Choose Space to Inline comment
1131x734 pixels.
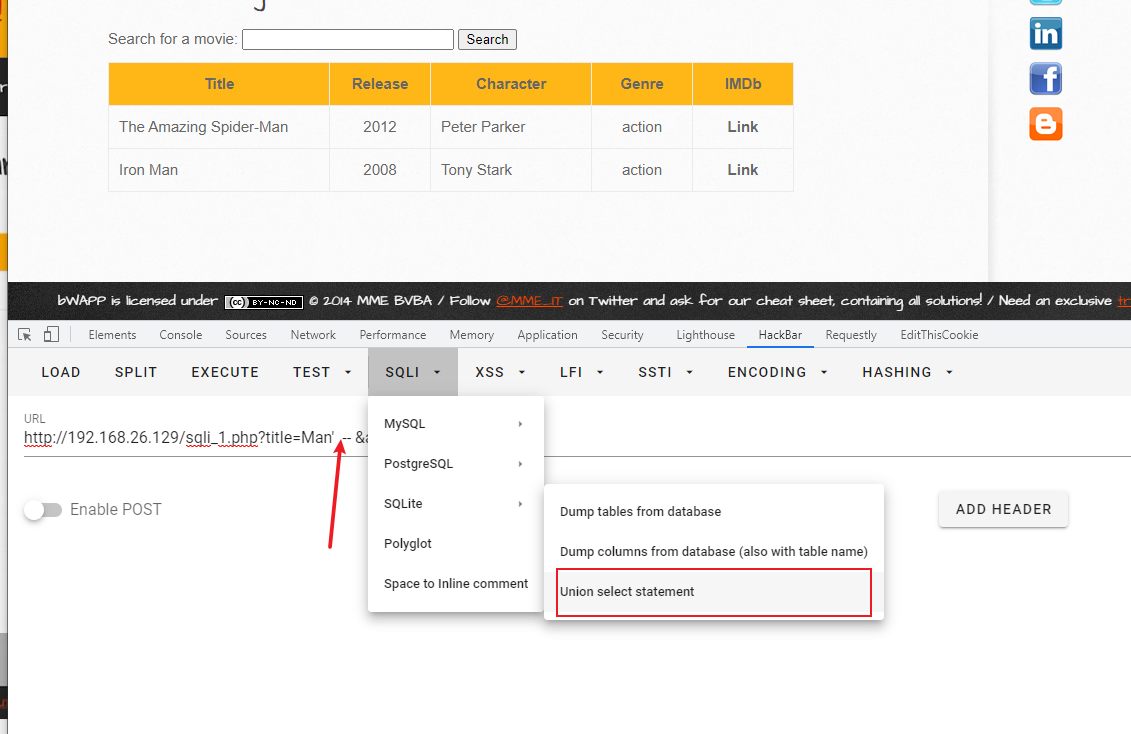455,583
